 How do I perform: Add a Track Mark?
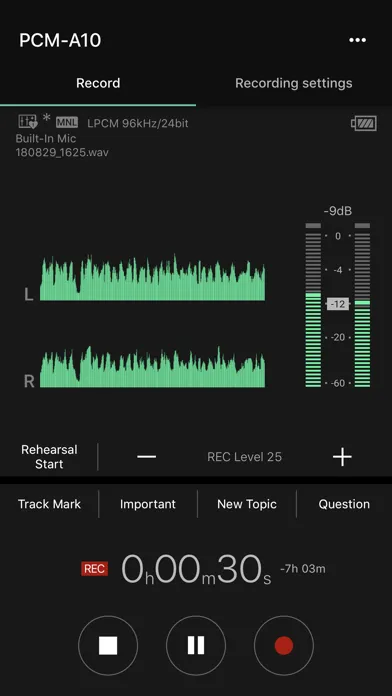(49, 504)
